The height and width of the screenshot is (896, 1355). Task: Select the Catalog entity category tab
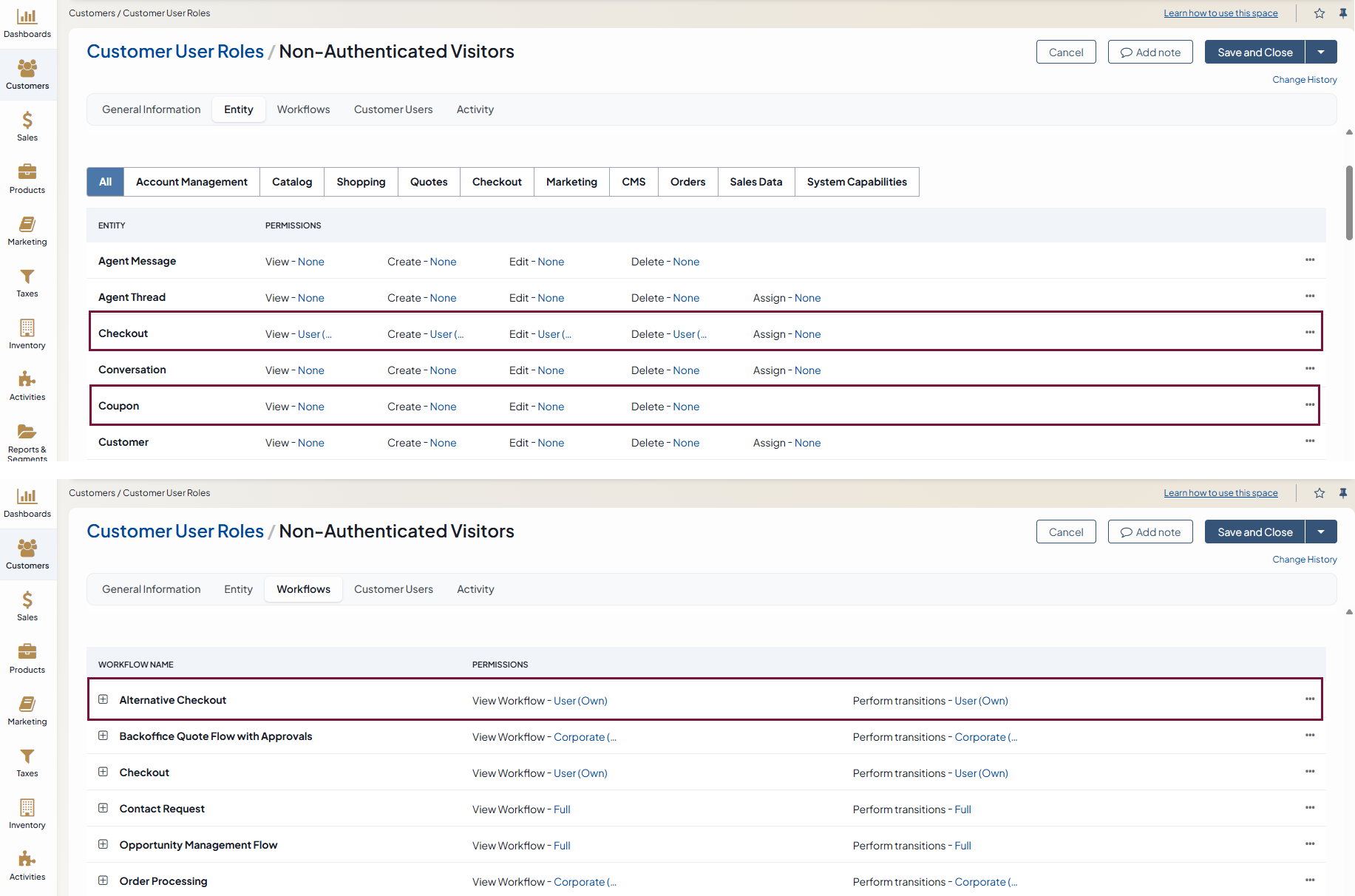pyautogui.click(x=292, y=182)
